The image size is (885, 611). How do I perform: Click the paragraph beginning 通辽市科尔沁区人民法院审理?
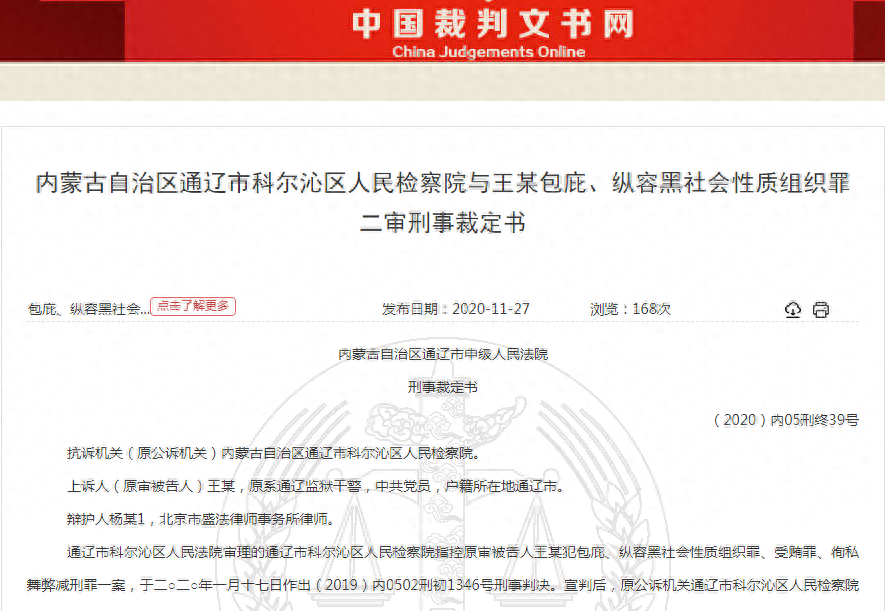click(x=462, y=552)
